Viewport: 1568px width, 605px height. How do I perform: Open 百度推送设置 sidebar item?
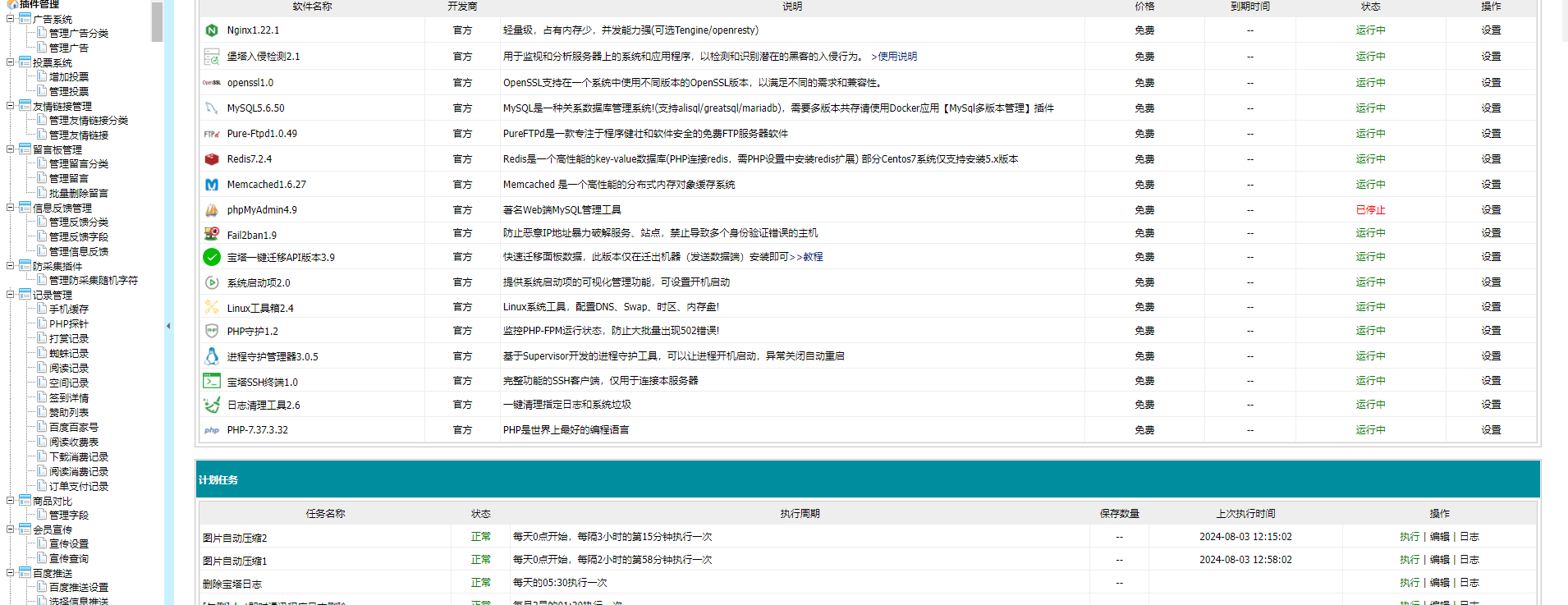[x=78, y=588]
